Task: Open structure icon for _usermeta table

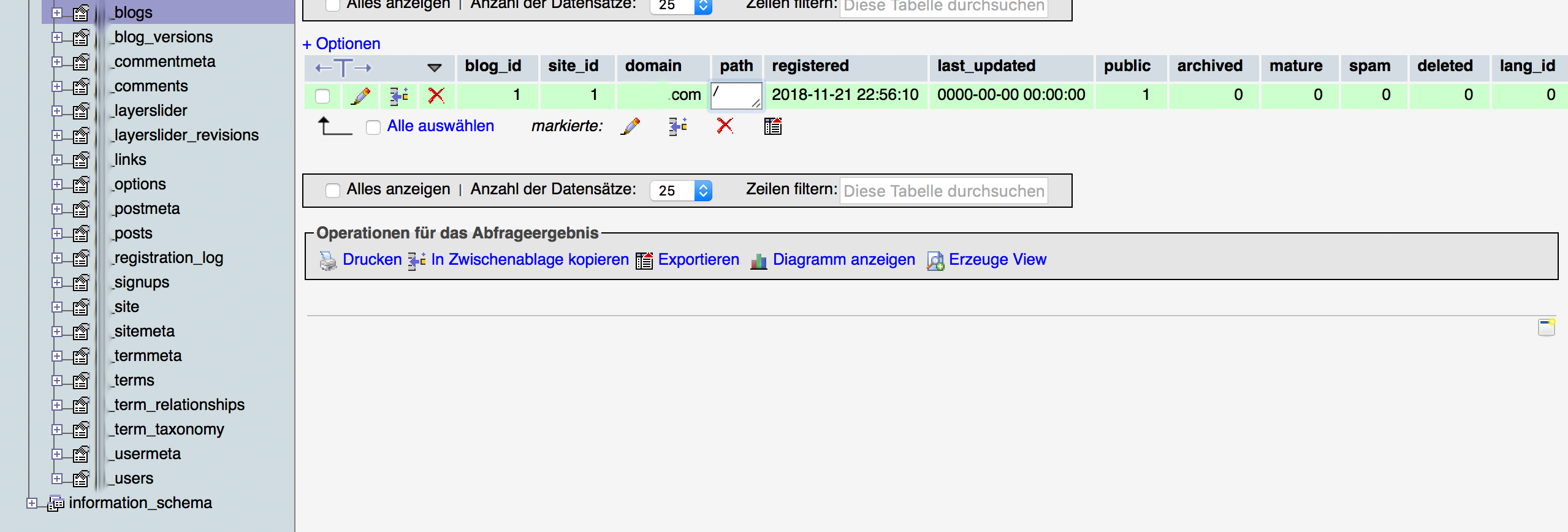Action: [81, 454]
